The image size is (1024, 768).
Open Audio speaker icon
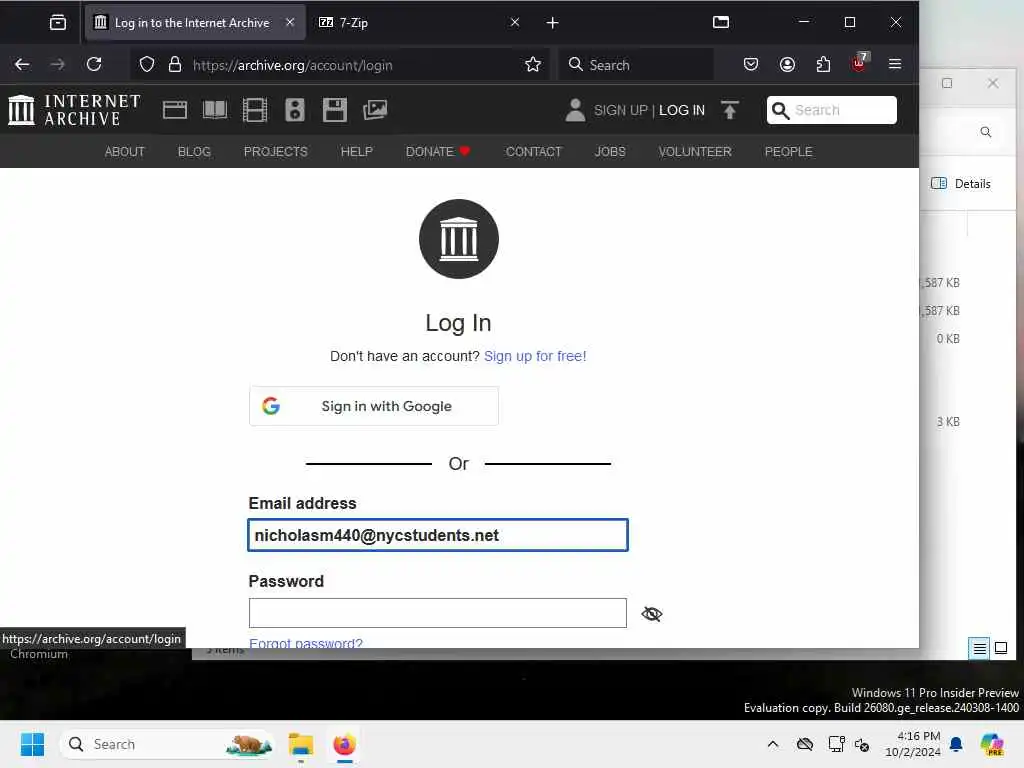pyautogui.click(x=295, y=110)
